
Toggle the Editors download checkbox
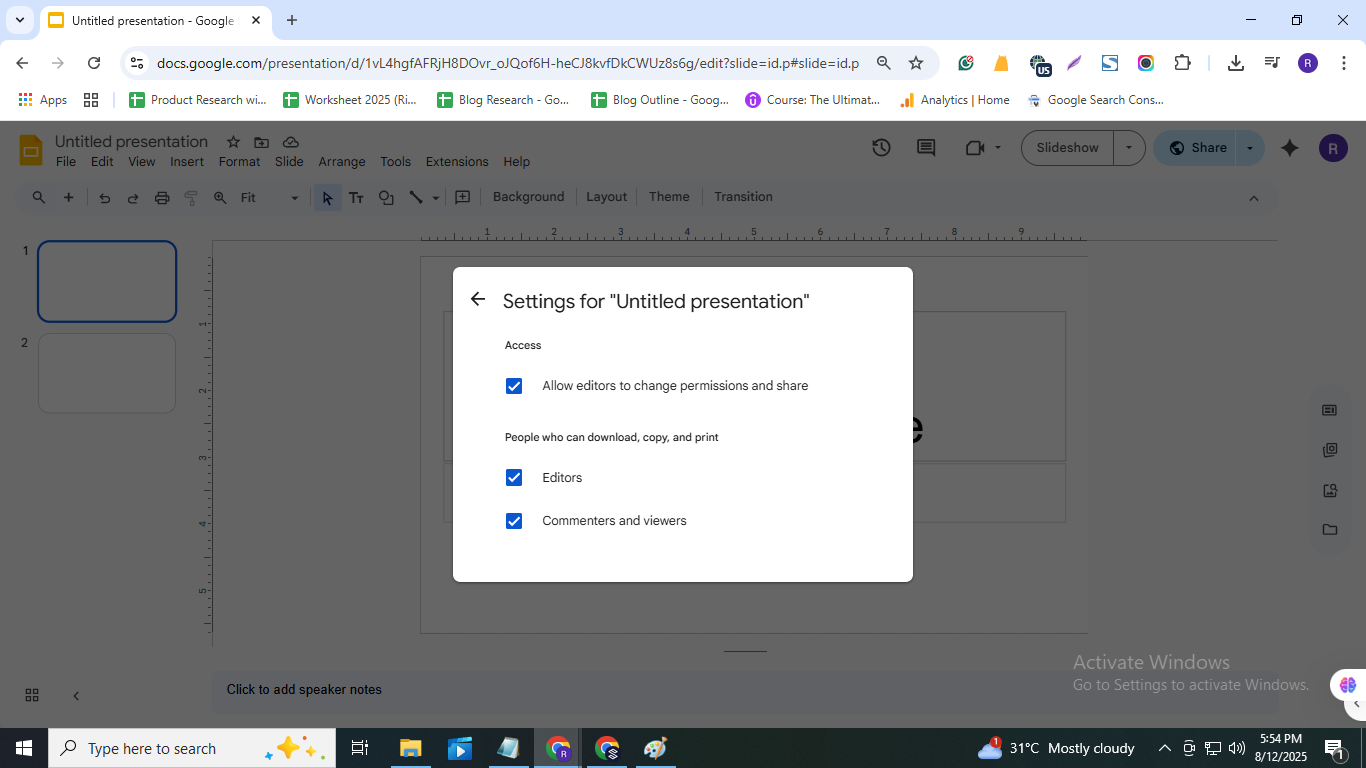(x=514, y=478)
